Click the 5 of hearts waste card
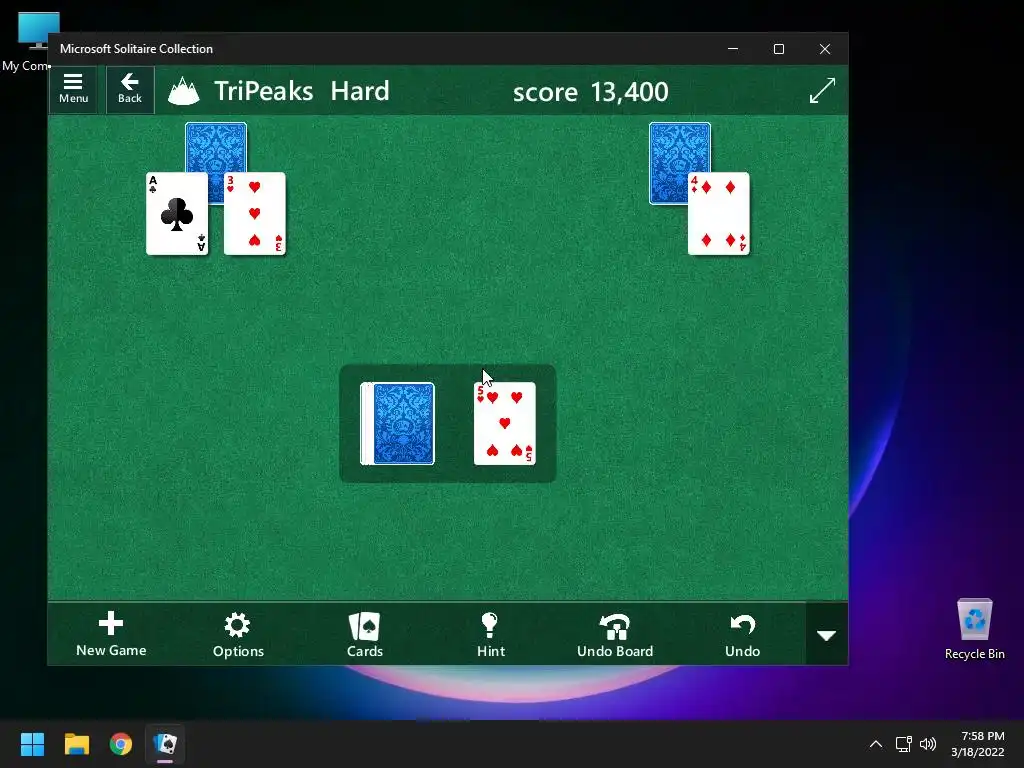The height and width of the screenshot is (768, 1024). [x=505, y=424]
